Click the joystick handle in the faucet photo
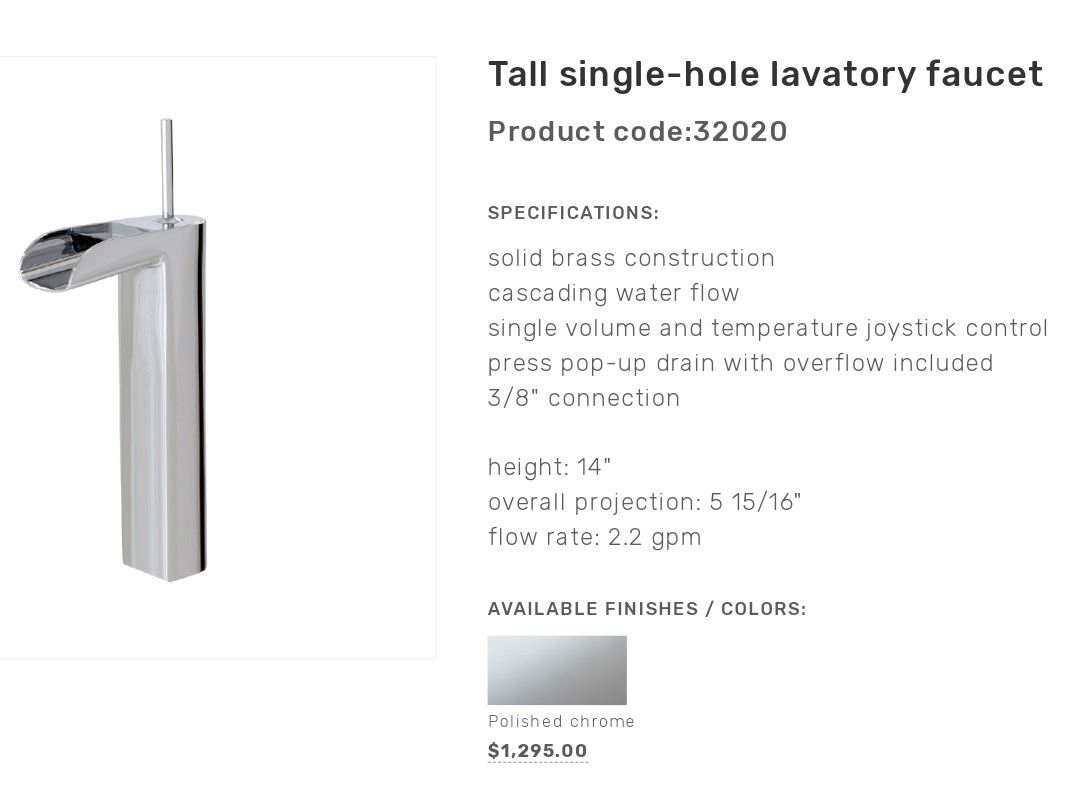 [x=167, y=165]
